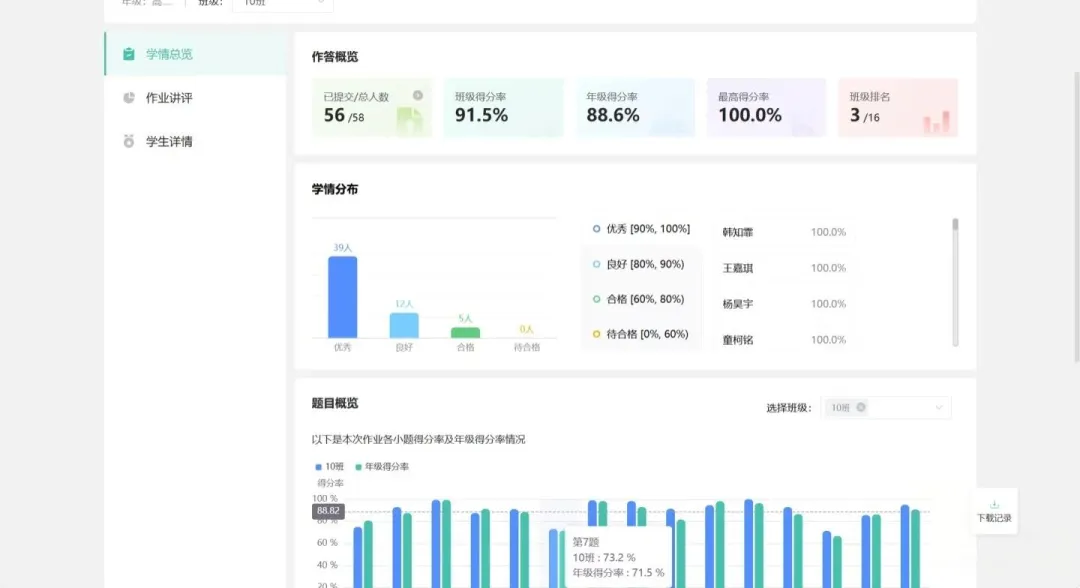1080x588 pixels.
Task: Click the 第7题 tooltip in the chart
Action: tap(618, 557)
